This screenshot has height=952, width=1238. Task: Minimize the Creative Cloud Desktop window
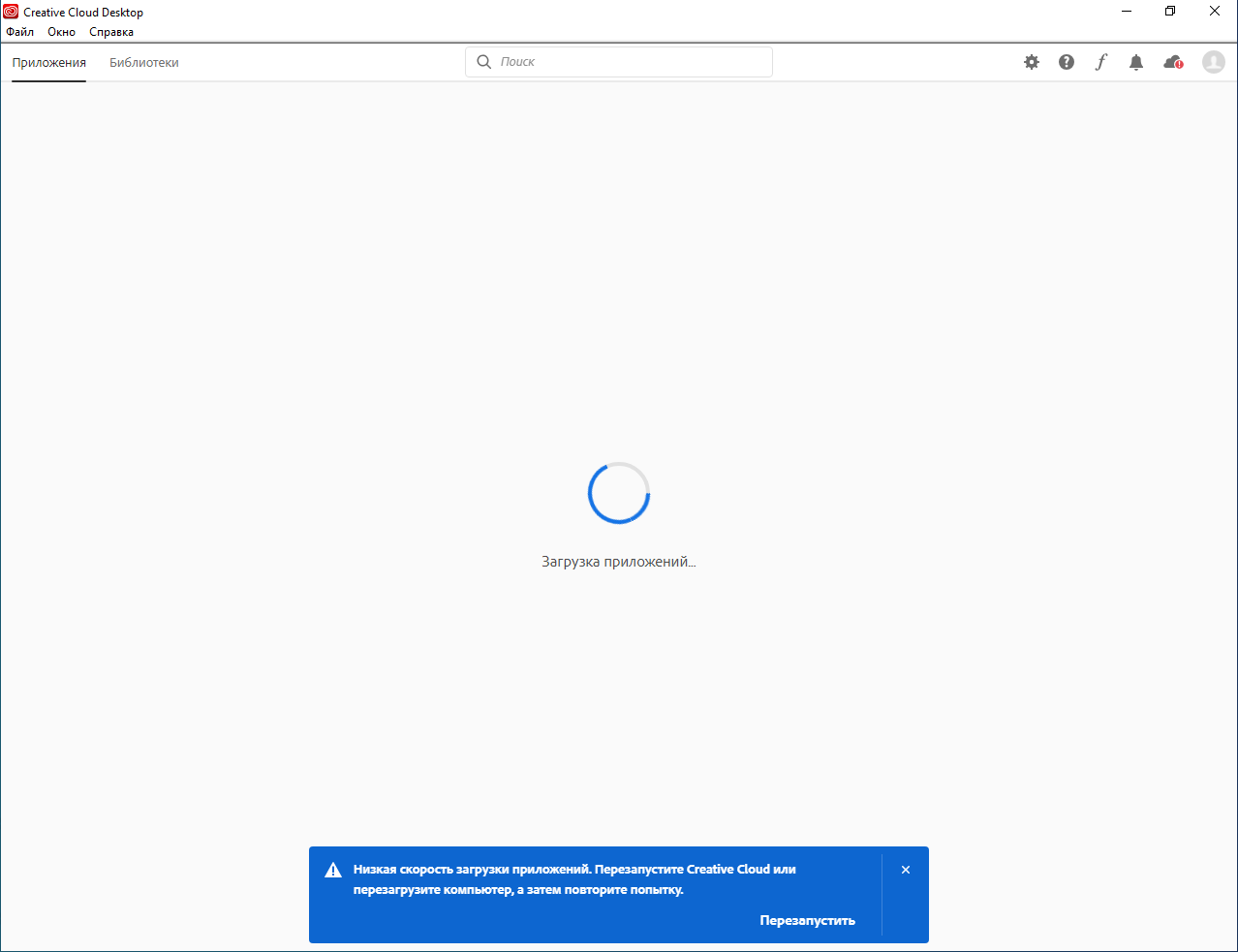(1127, 12)
